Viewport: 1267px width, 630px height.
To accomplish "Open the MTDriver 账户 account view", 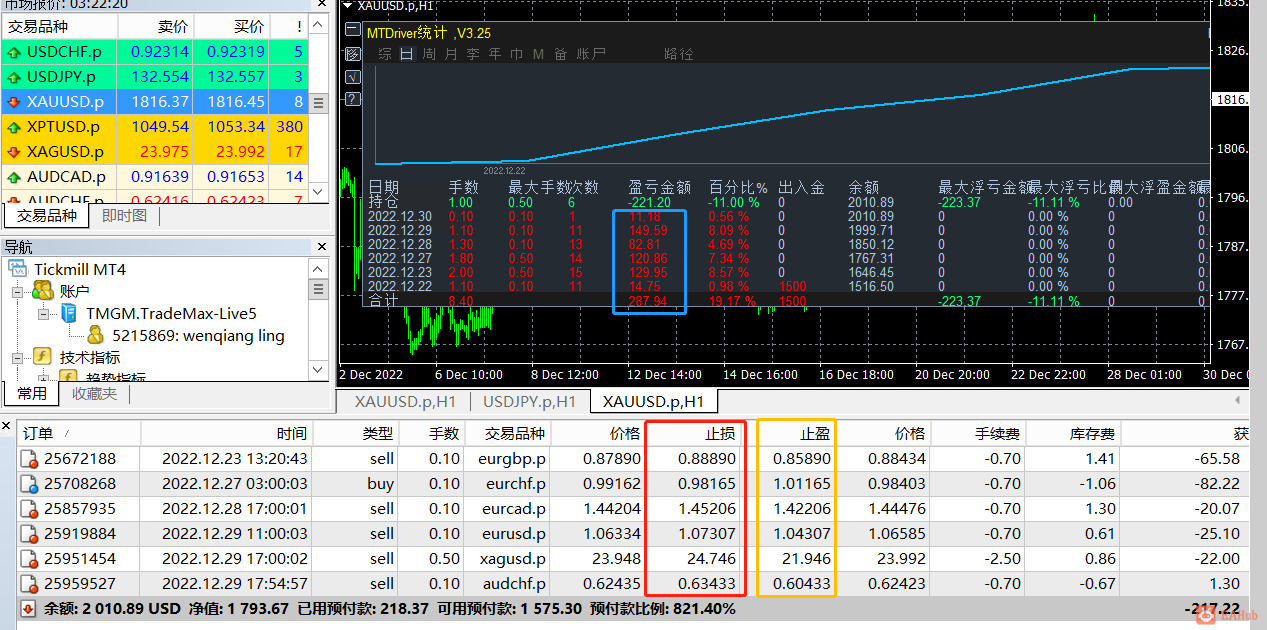I will coord(592,54).
